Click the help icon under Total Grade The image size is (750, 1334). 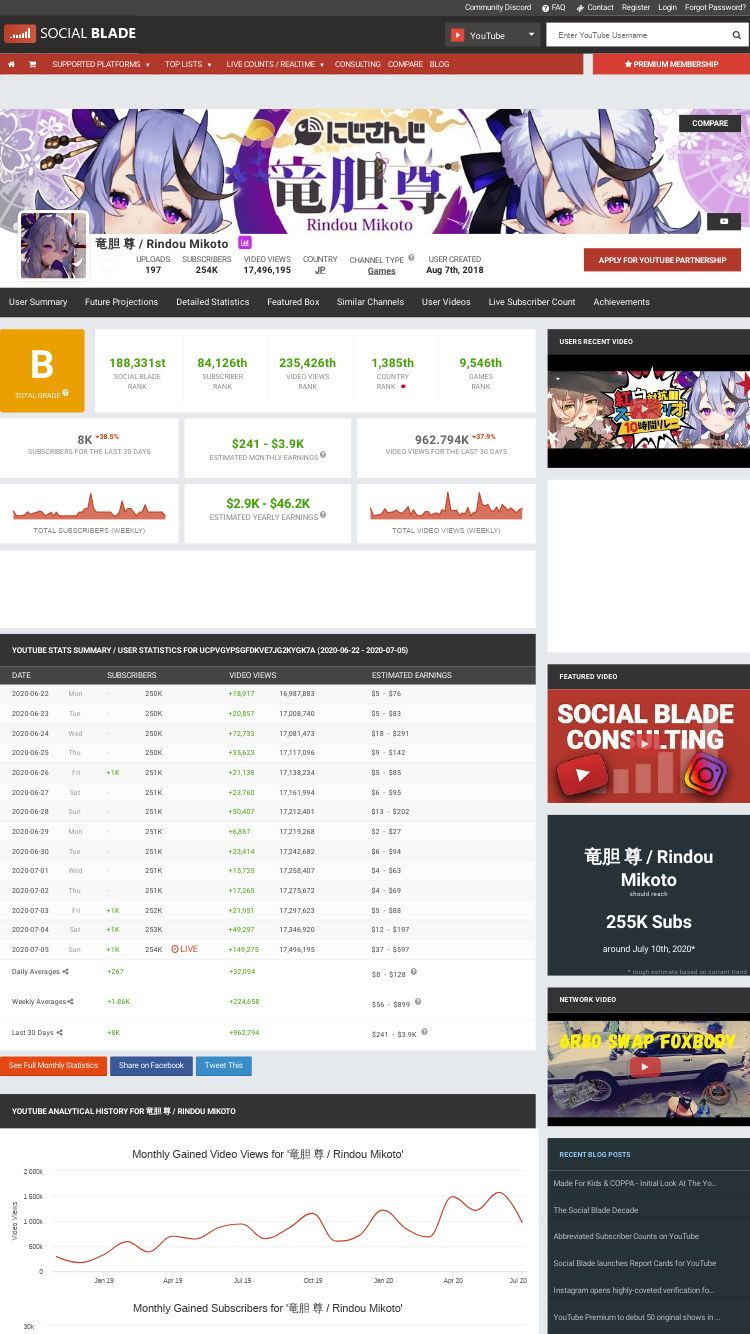(x=66, y=393)
